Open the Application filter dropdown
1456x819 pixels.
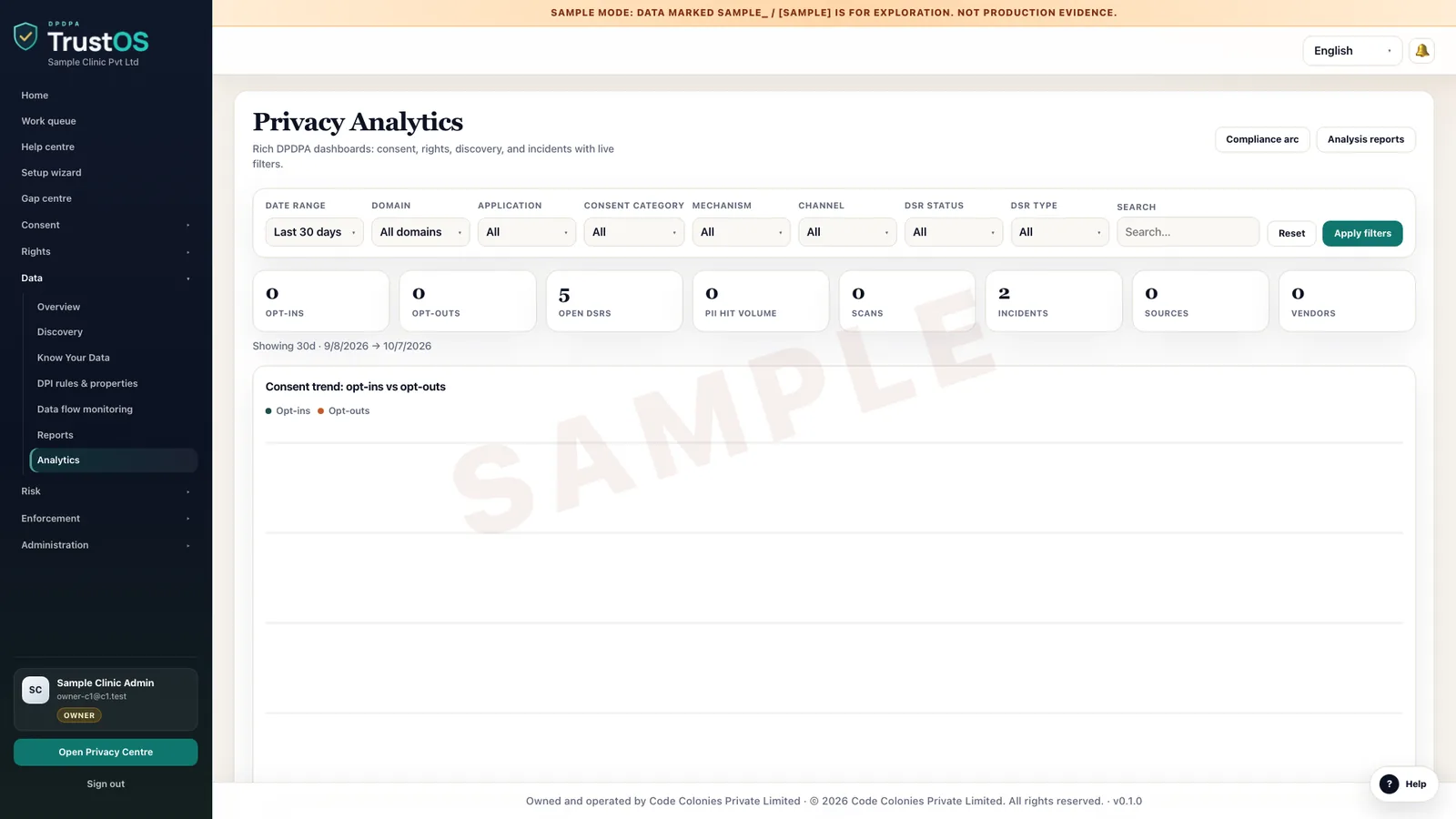pyautogui.click(x=527, y=232)
